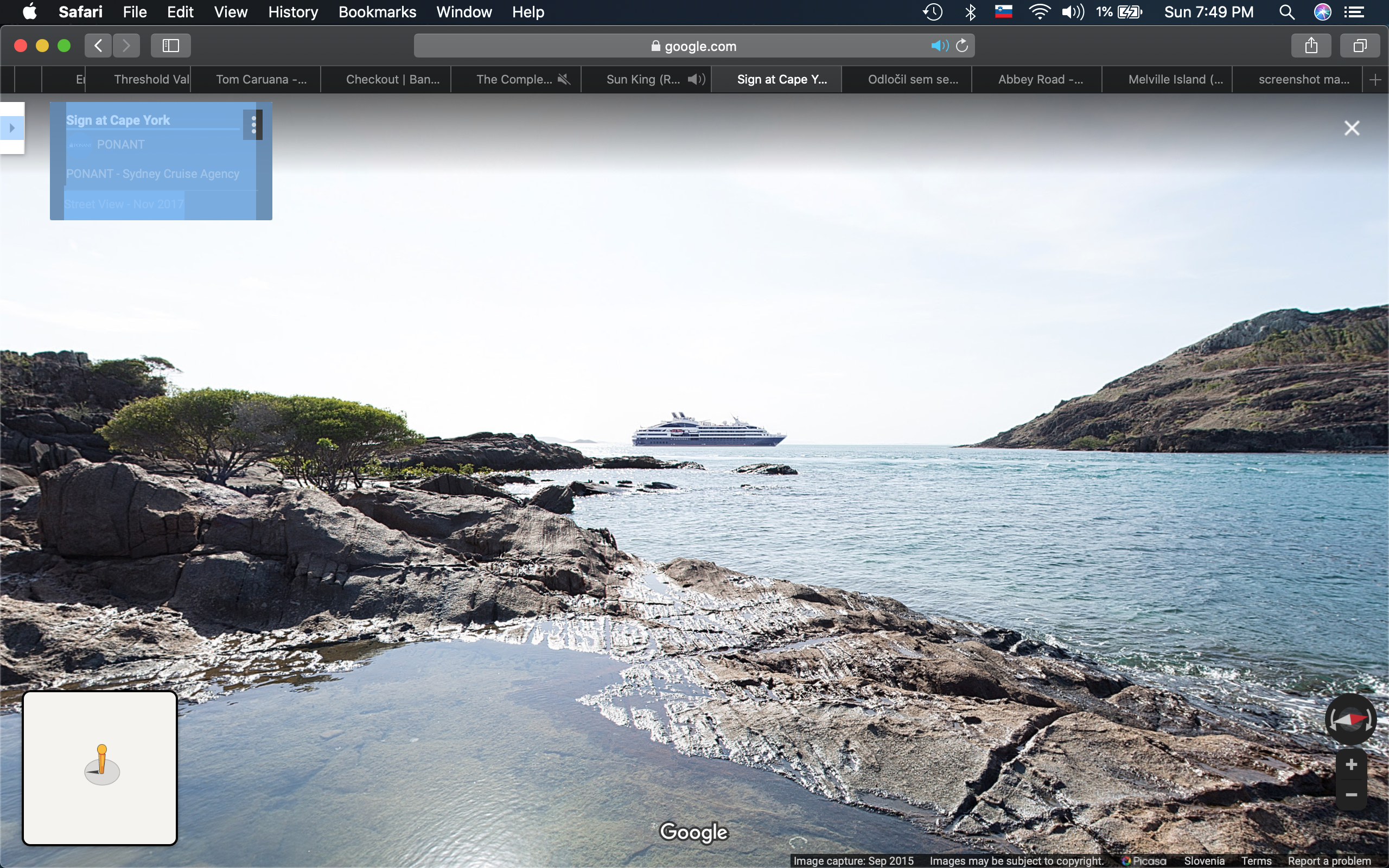This screenshot has height=868, width=1389.
Task: Zoom in with the plus button
Action: click(x=1351, y=765)
